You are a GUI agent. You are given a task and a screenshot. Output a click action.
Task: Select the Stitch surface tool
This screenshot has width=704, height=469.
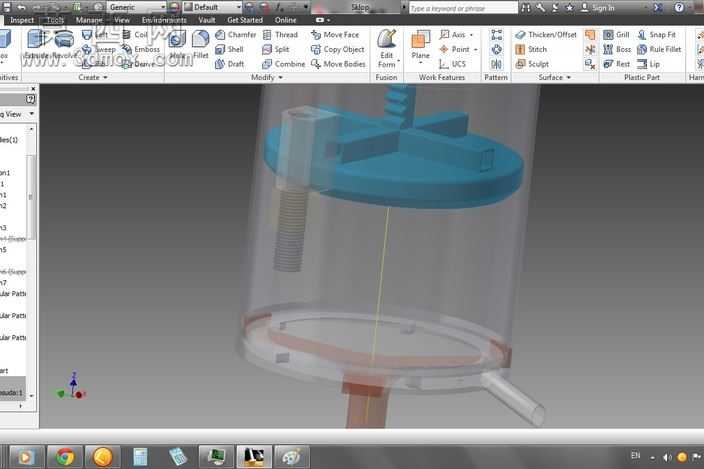point(531,49)
